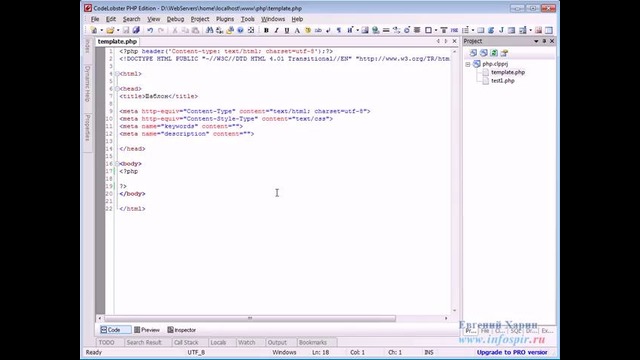Click the red chart-like icon in toolbar

(538, 30)
